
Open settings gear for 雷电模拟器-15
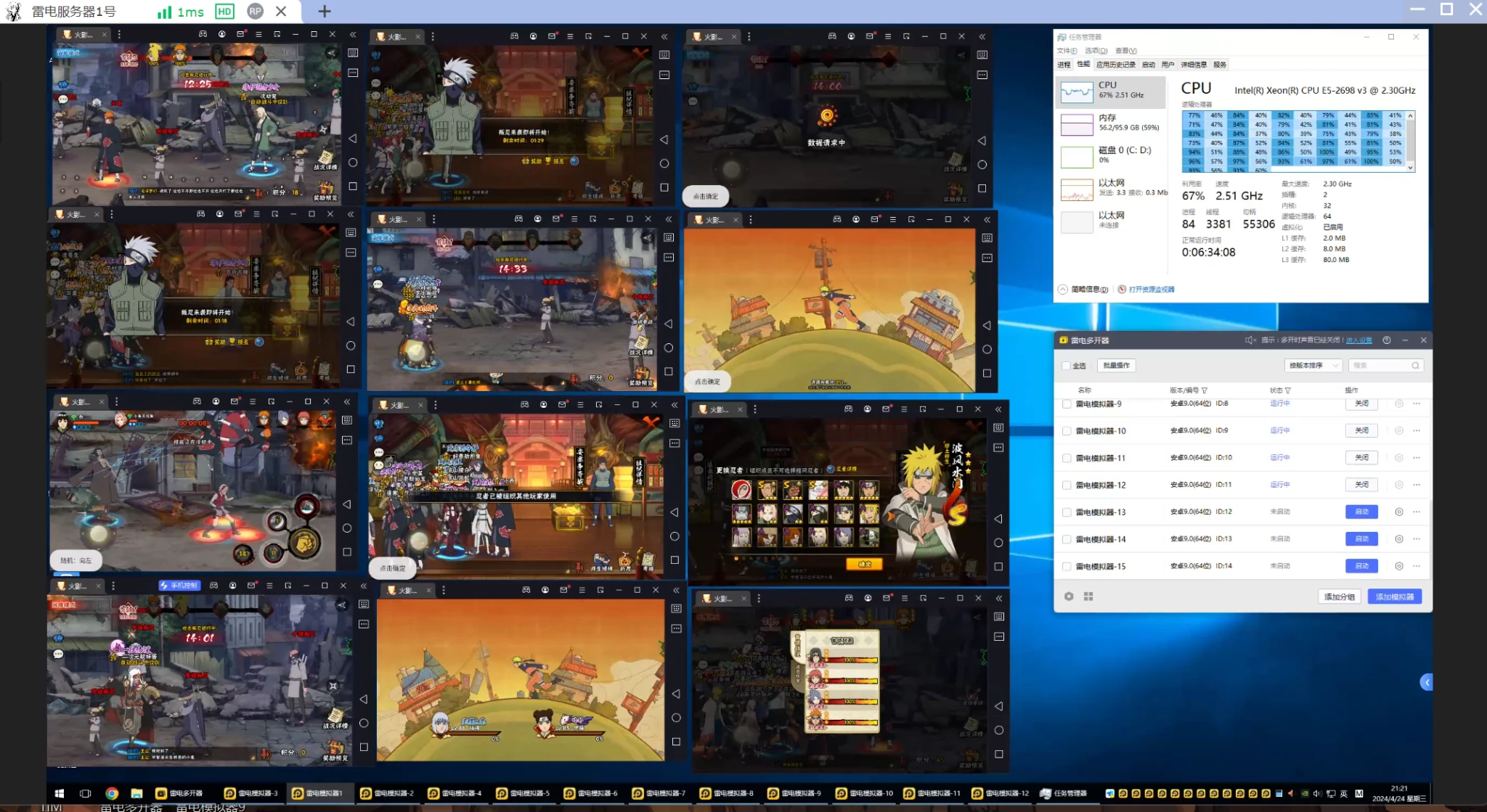coord(1399,566)
